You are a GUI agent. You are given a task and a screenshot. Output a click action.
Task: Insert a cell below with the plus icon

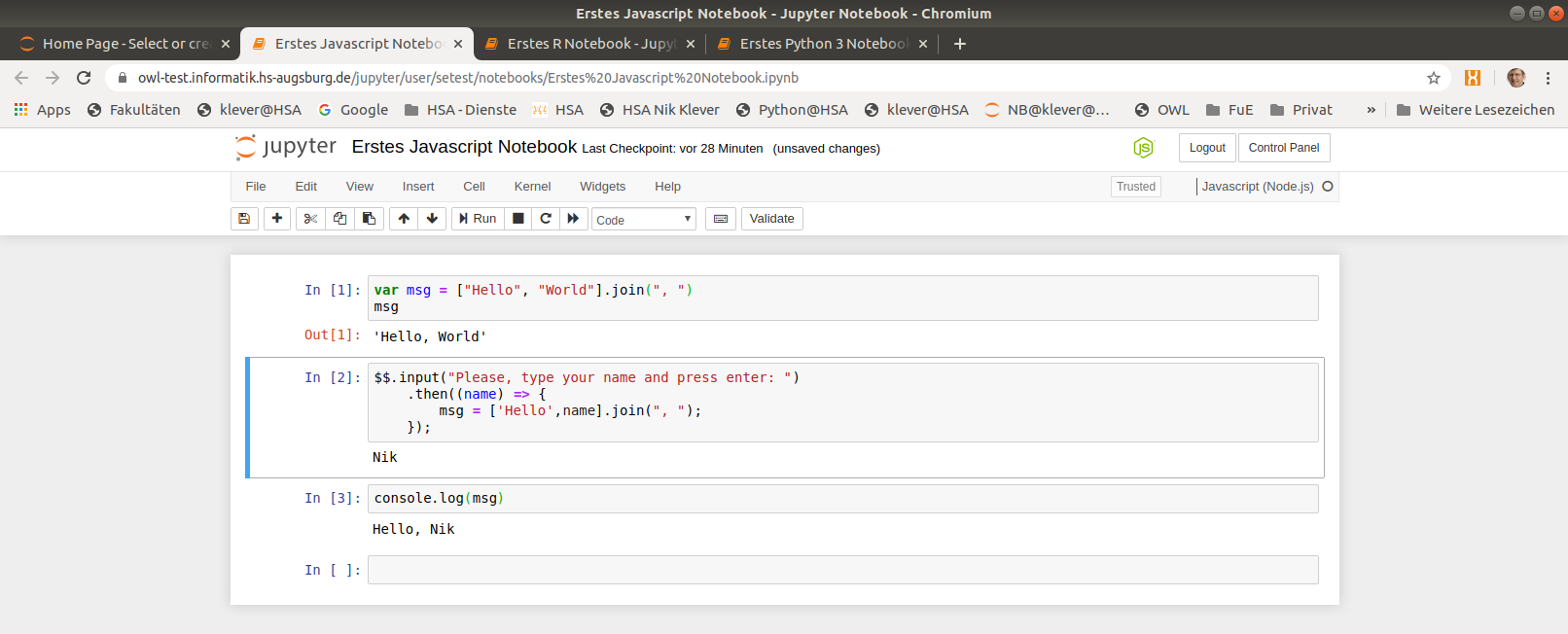(x=277, y=219)
